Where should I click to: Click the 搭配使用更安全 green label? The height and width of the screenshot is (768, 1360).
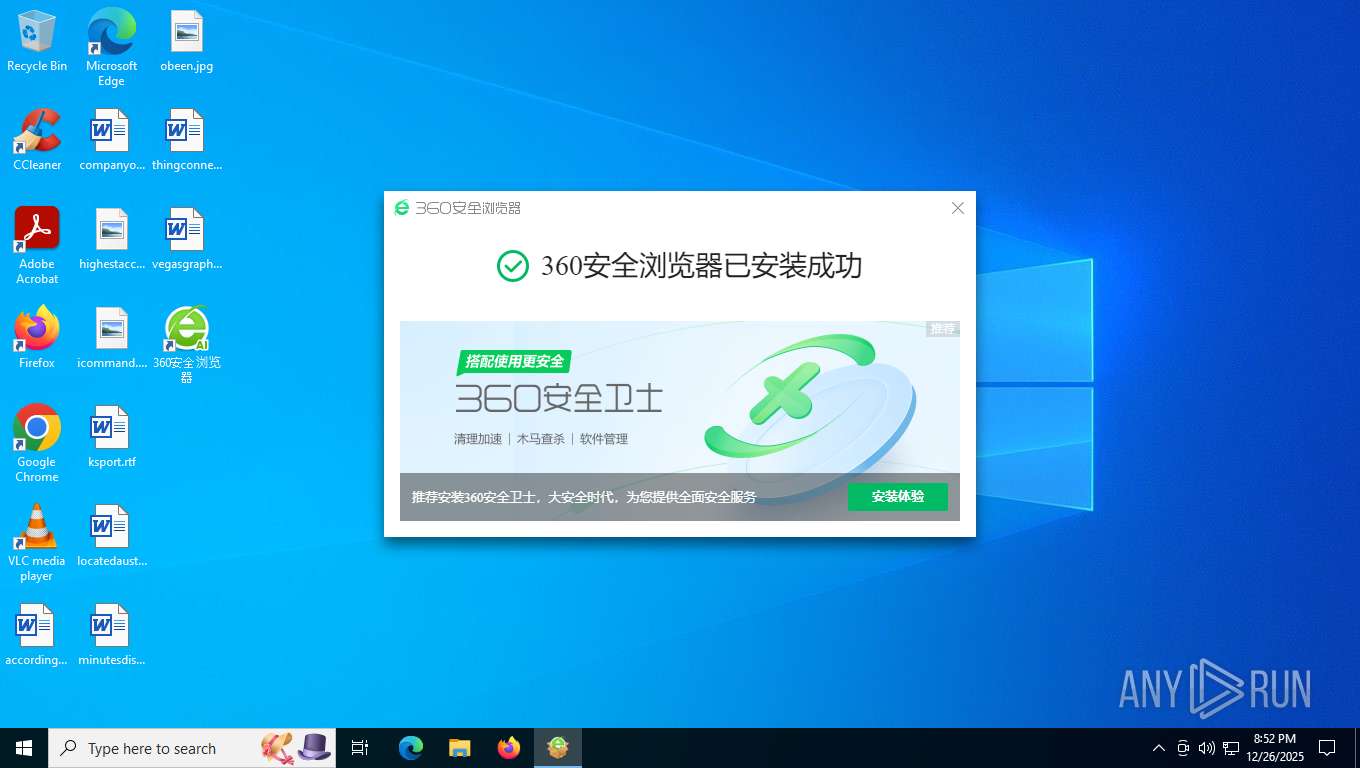click(514, 361)
